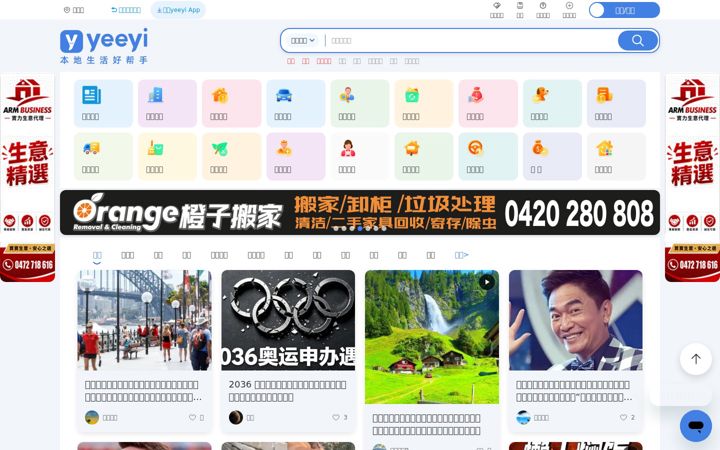720x450 pixels.
Task: Open the orange house category on pink tile
Action: coord(231,103)
